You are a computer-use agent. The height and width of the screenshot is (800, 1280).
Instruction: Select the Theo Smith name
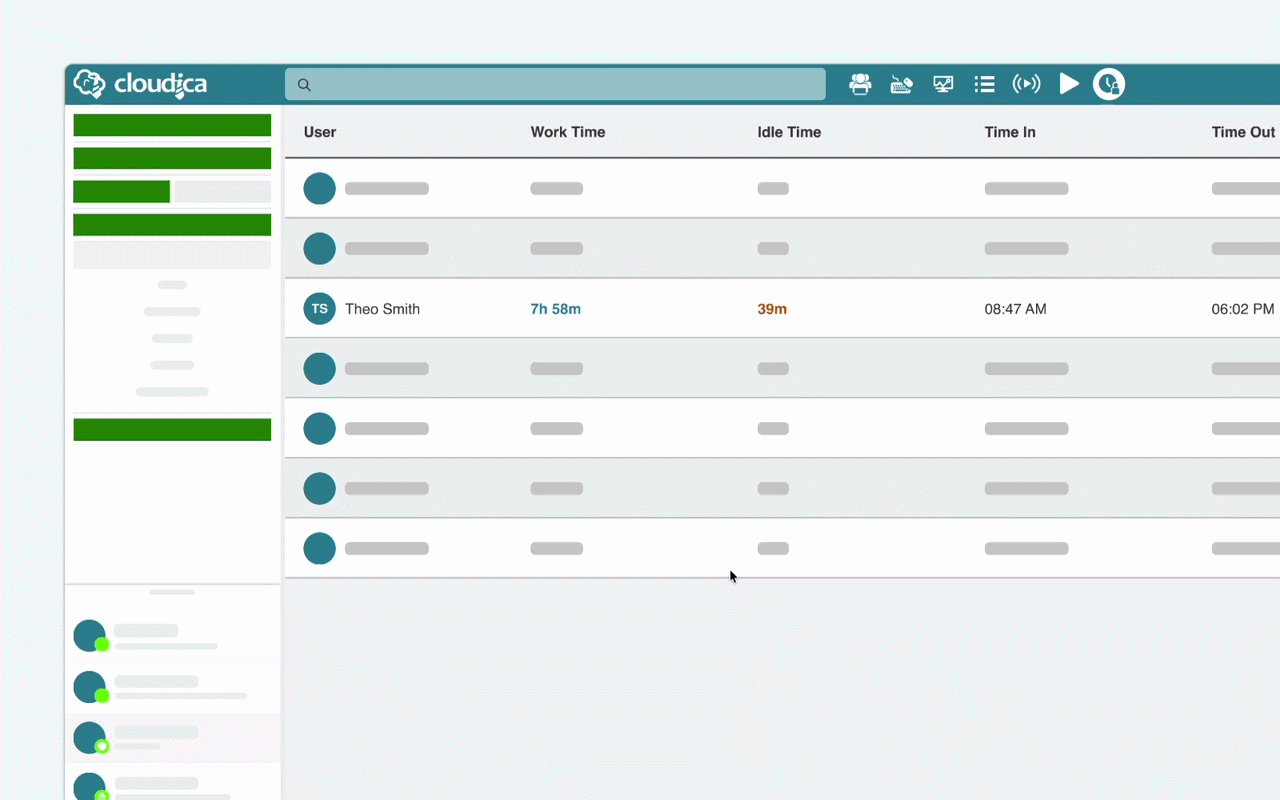point(382,309)
